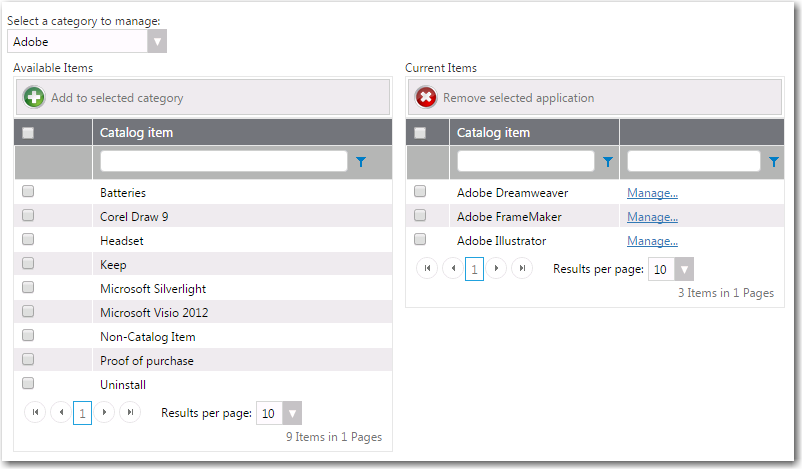Click the green plus Add icon
This screenshot has width=802, height=469.
(34, 97)
